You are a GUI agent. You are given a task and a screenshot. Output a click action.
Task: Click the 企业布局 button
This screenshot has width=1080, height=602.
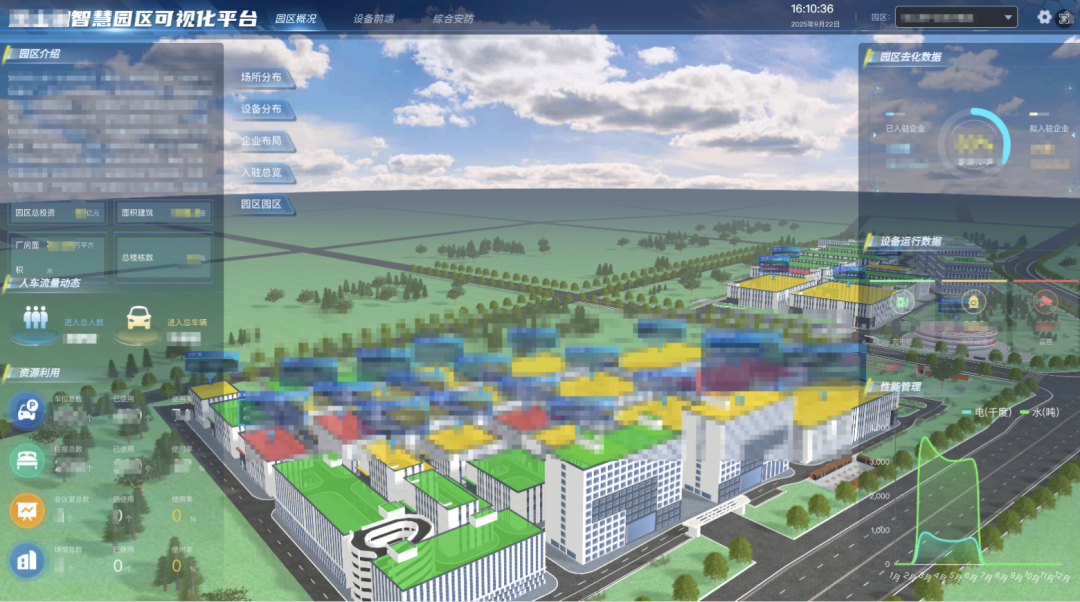(264, 141)
